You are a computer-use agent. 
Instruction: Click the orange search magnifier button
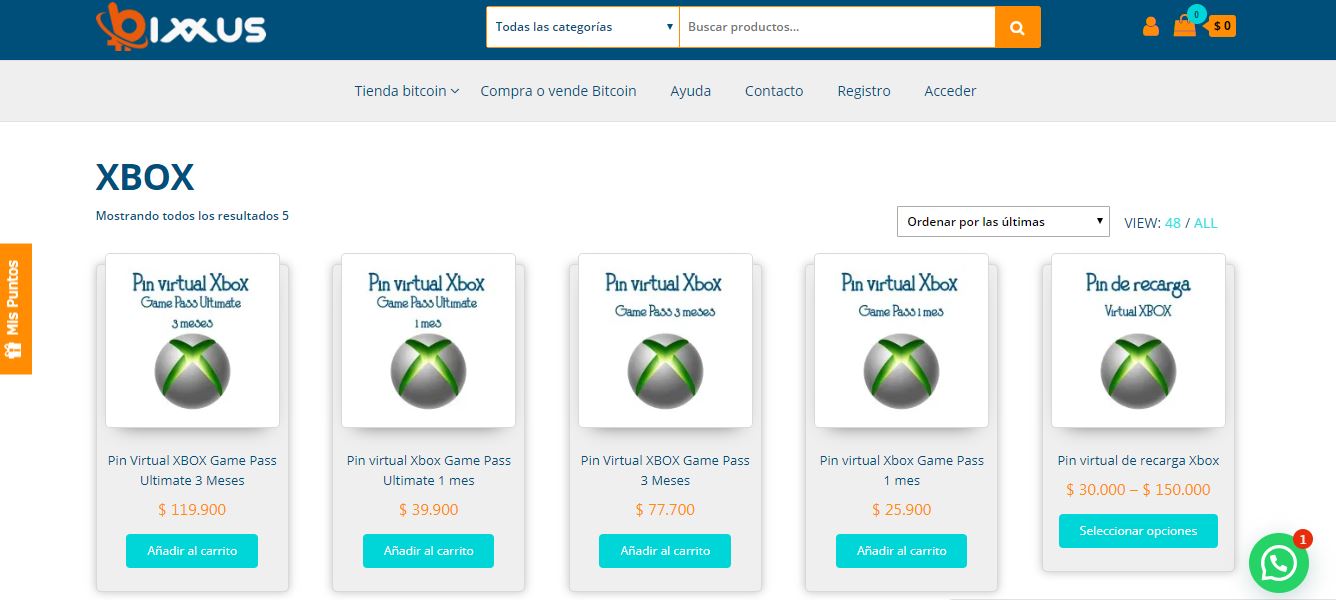pos(1017,27)
